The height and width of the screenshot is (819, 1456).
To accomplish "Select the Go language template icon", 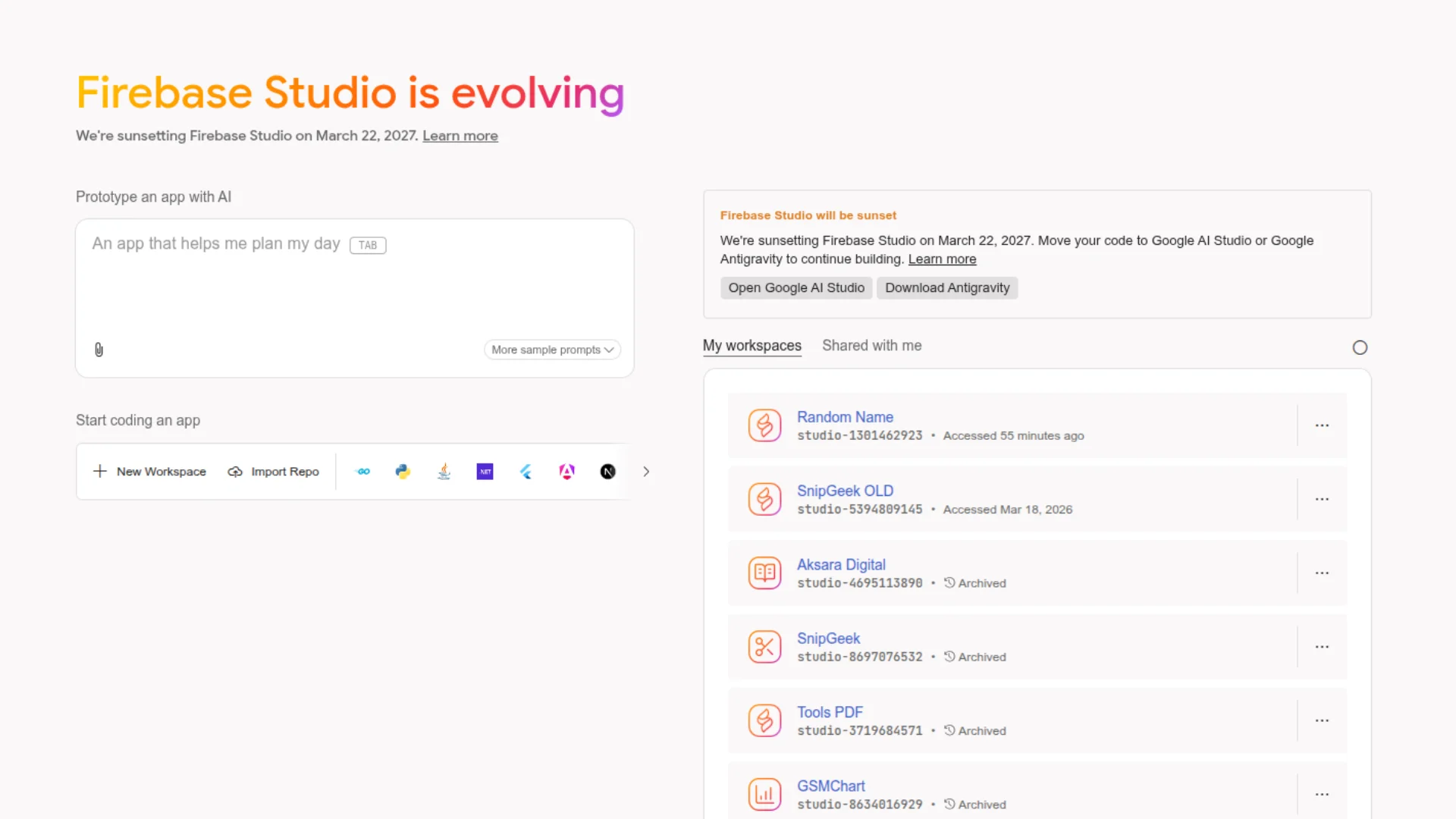I will [362, 471].
